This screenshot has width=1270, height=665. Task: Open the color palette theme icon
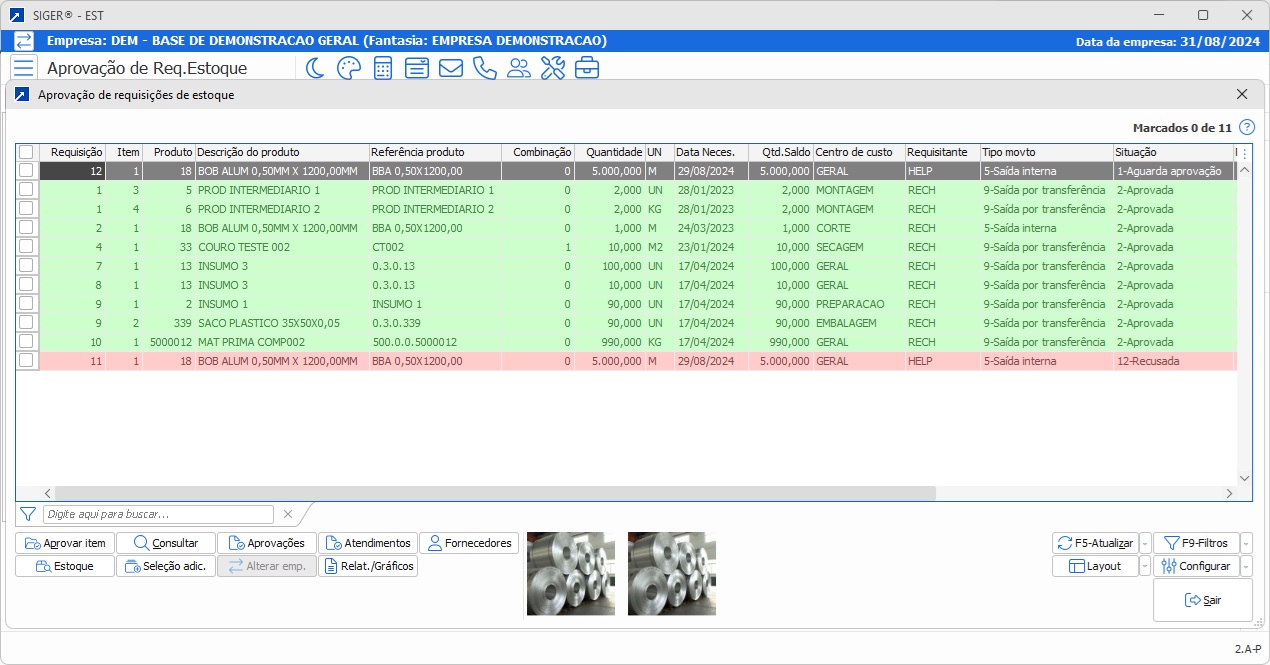347,68
